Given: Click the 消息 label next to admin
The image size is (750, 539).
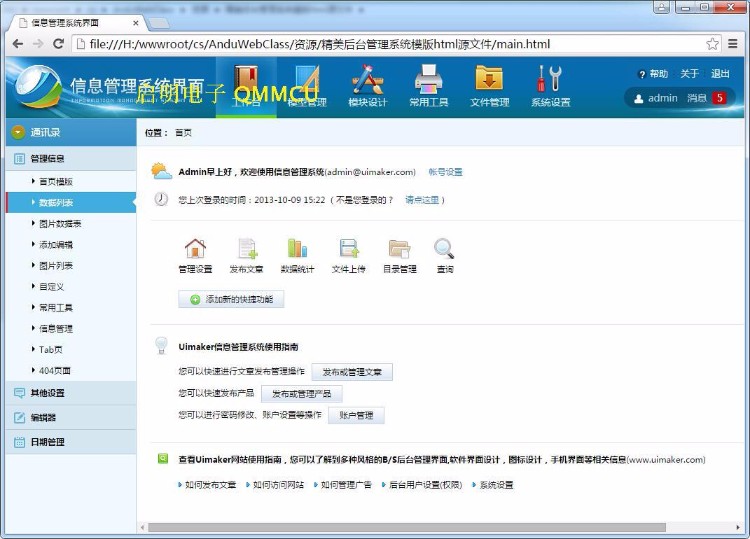Looking at the screenshot, I should click(x=697, y=98).
